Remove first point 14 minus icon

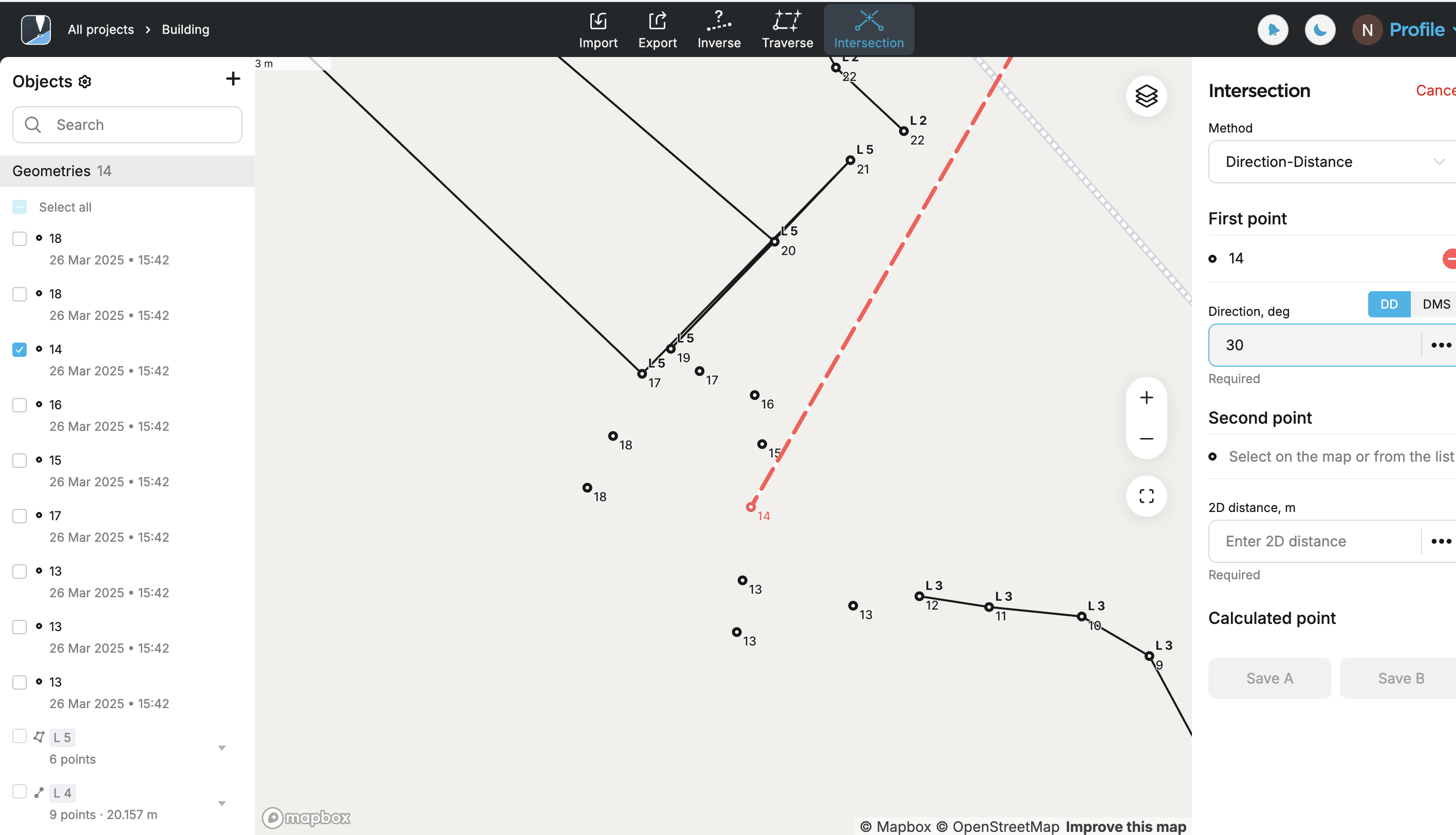[1450, 259]
